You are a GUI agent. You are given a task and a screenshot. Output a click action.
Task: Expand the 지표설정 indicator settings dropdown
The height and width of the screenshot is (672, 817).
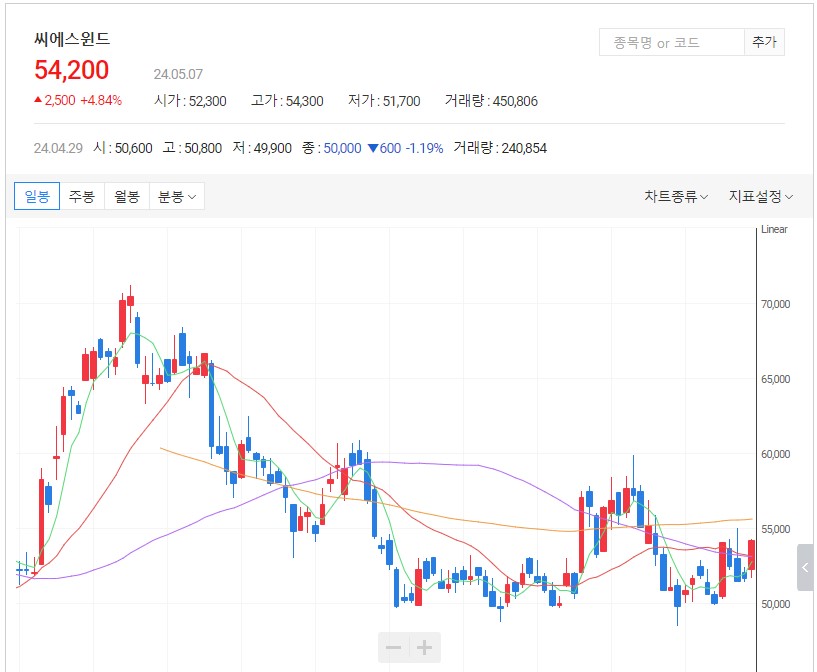coord(760,196)
